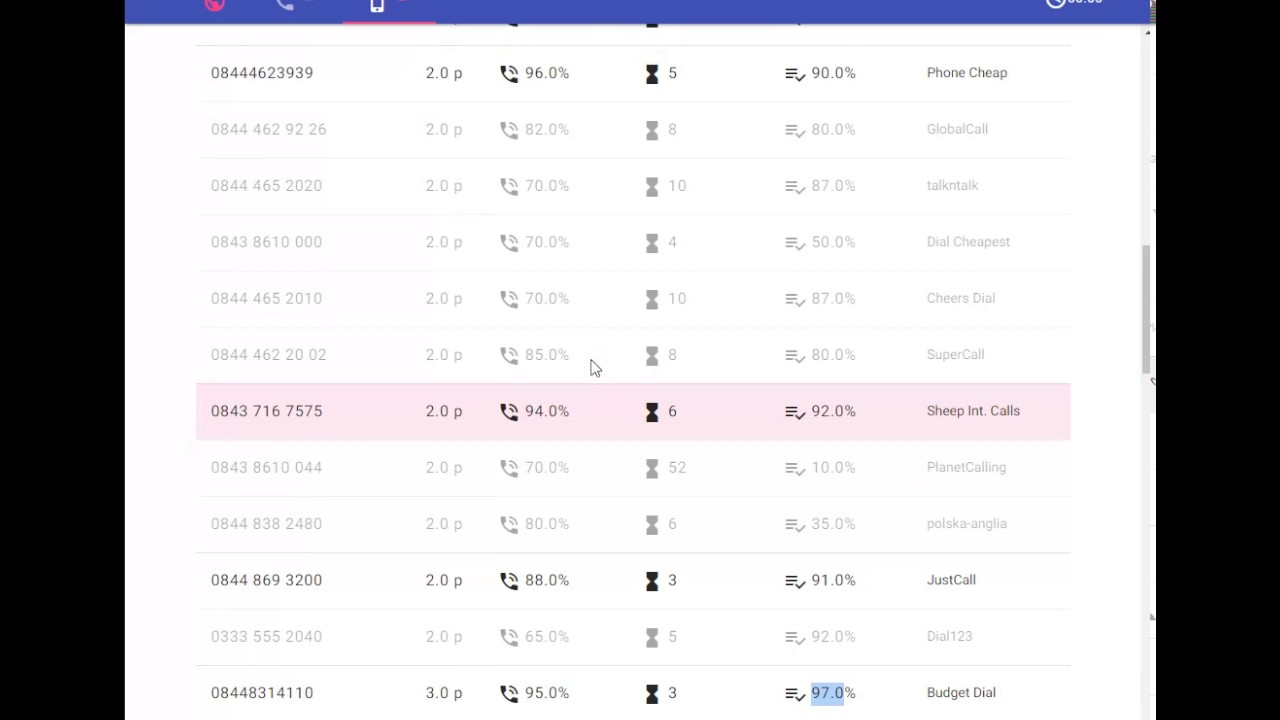This screenshot has width=1280, height=720.
Task: Click call icon in Phone Cheap row
Action: click(x=509, y=73)
